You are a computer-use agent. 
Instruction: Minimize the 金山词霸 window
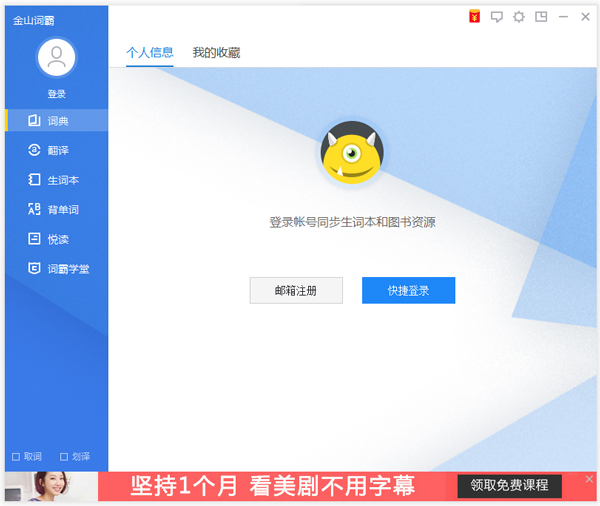[563, 17]
